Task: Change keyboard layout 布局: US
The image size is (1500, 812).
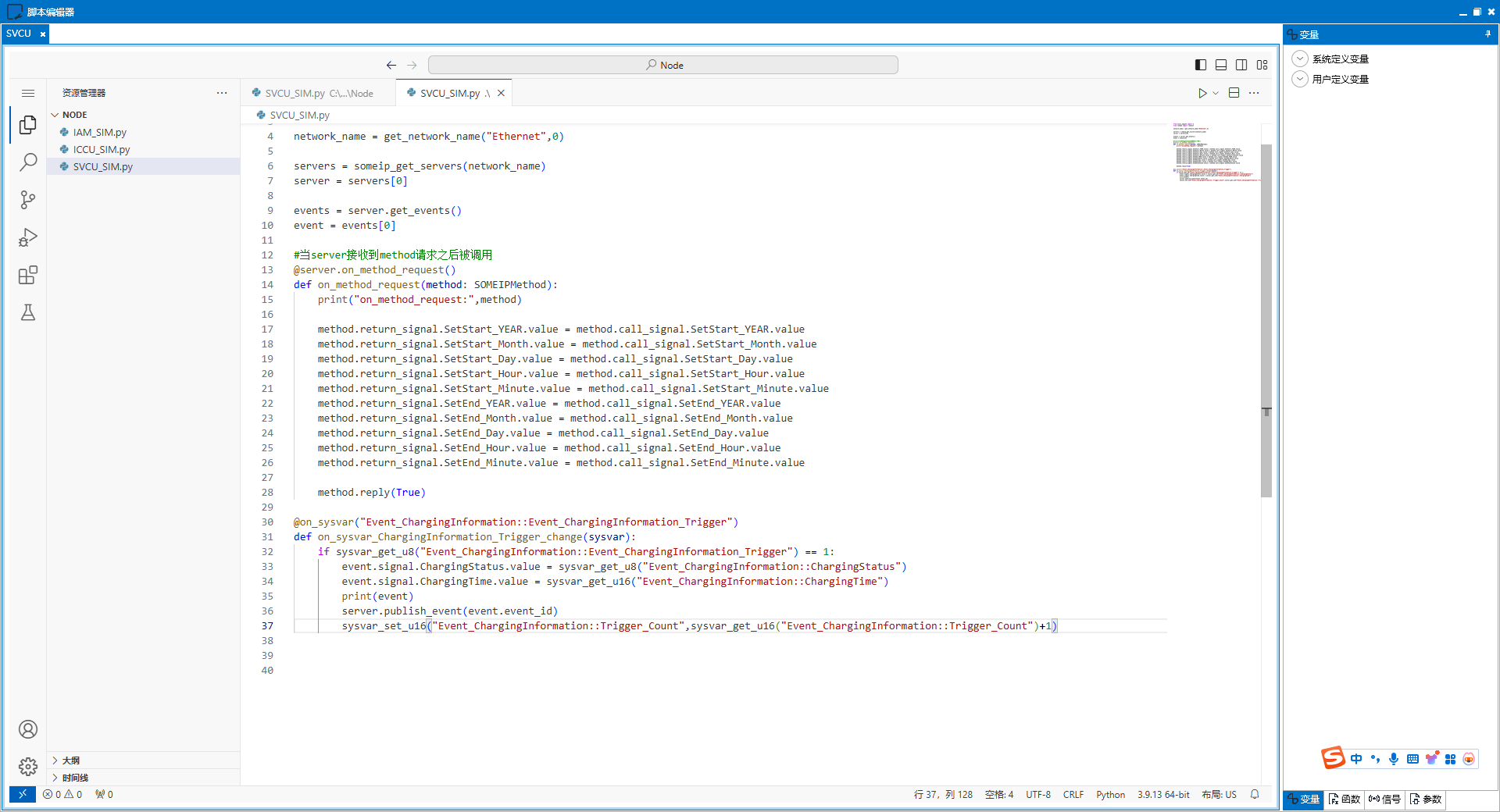Action: pyautogui.click(x=1219, y=794)
